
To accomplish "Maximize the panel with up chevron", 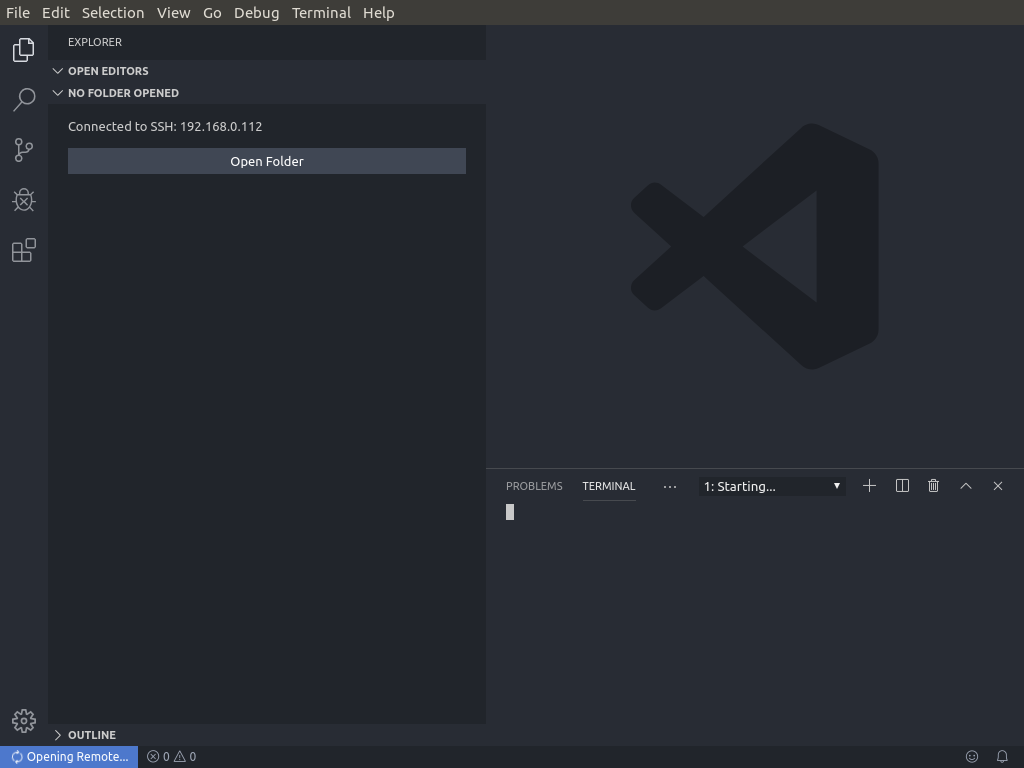I will [x=966, y=486].
